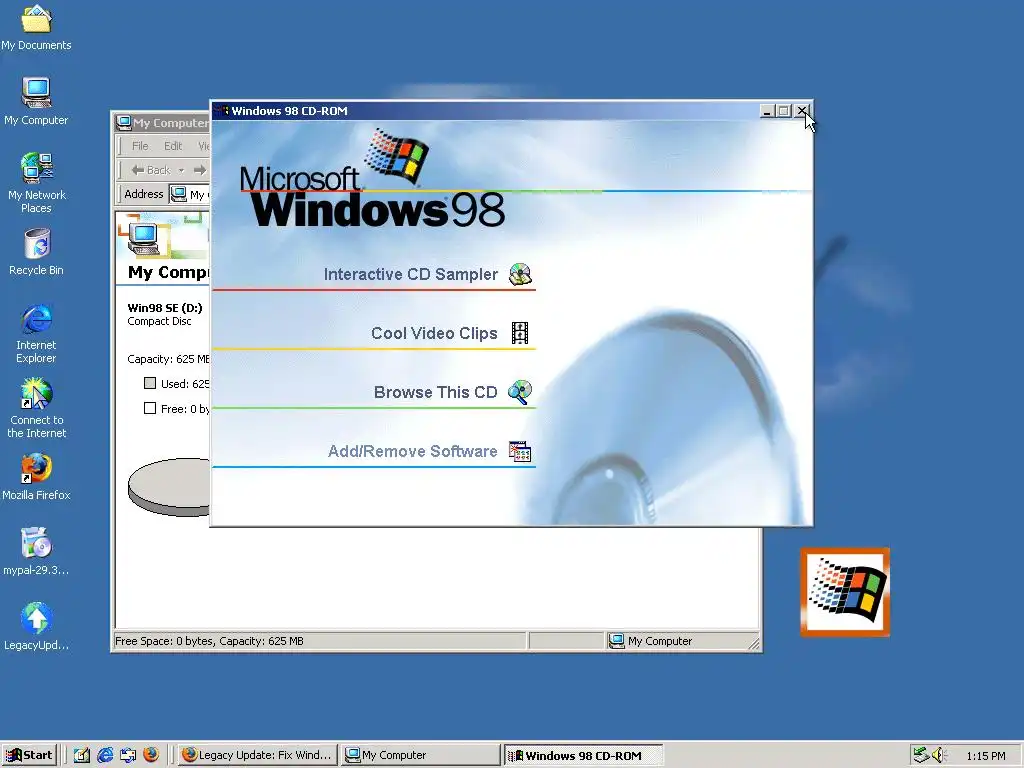Click the 1:15 PM system clock

pyautogui.click(x=986, y=756)
